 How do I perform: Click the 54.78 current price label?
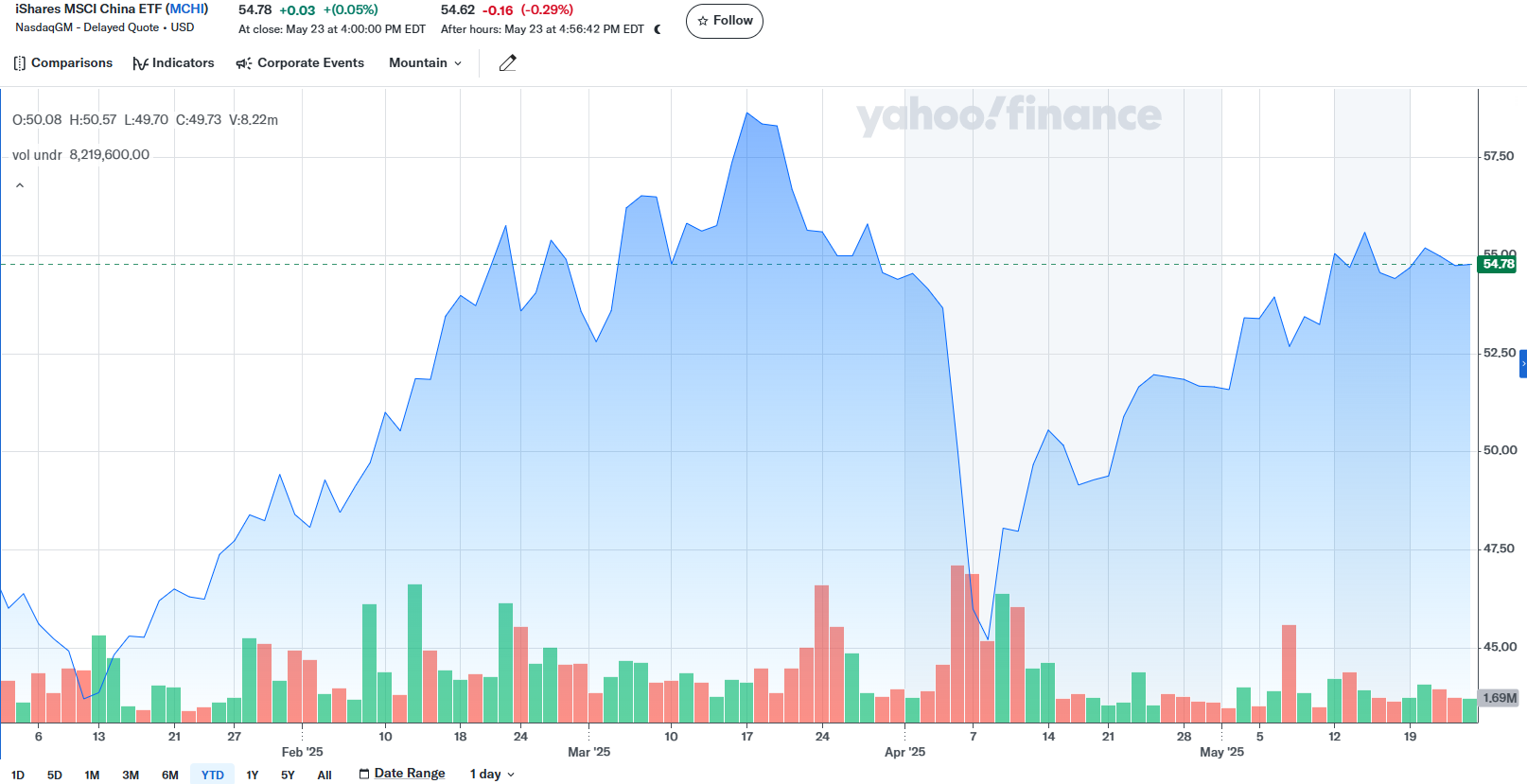1498,264
